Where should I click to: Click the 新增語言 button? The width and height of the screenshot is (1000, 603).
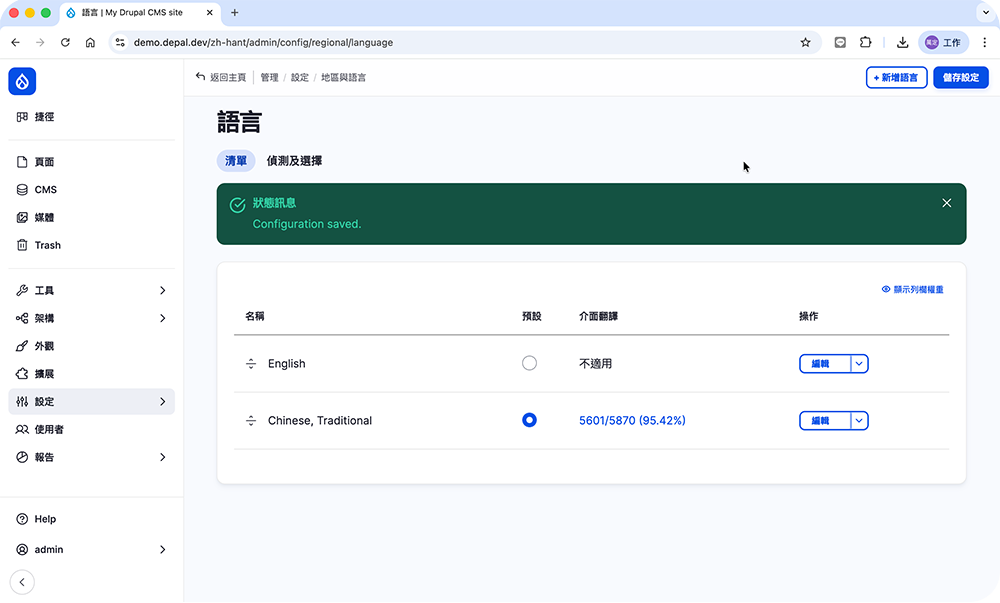[x=896, y=78]
